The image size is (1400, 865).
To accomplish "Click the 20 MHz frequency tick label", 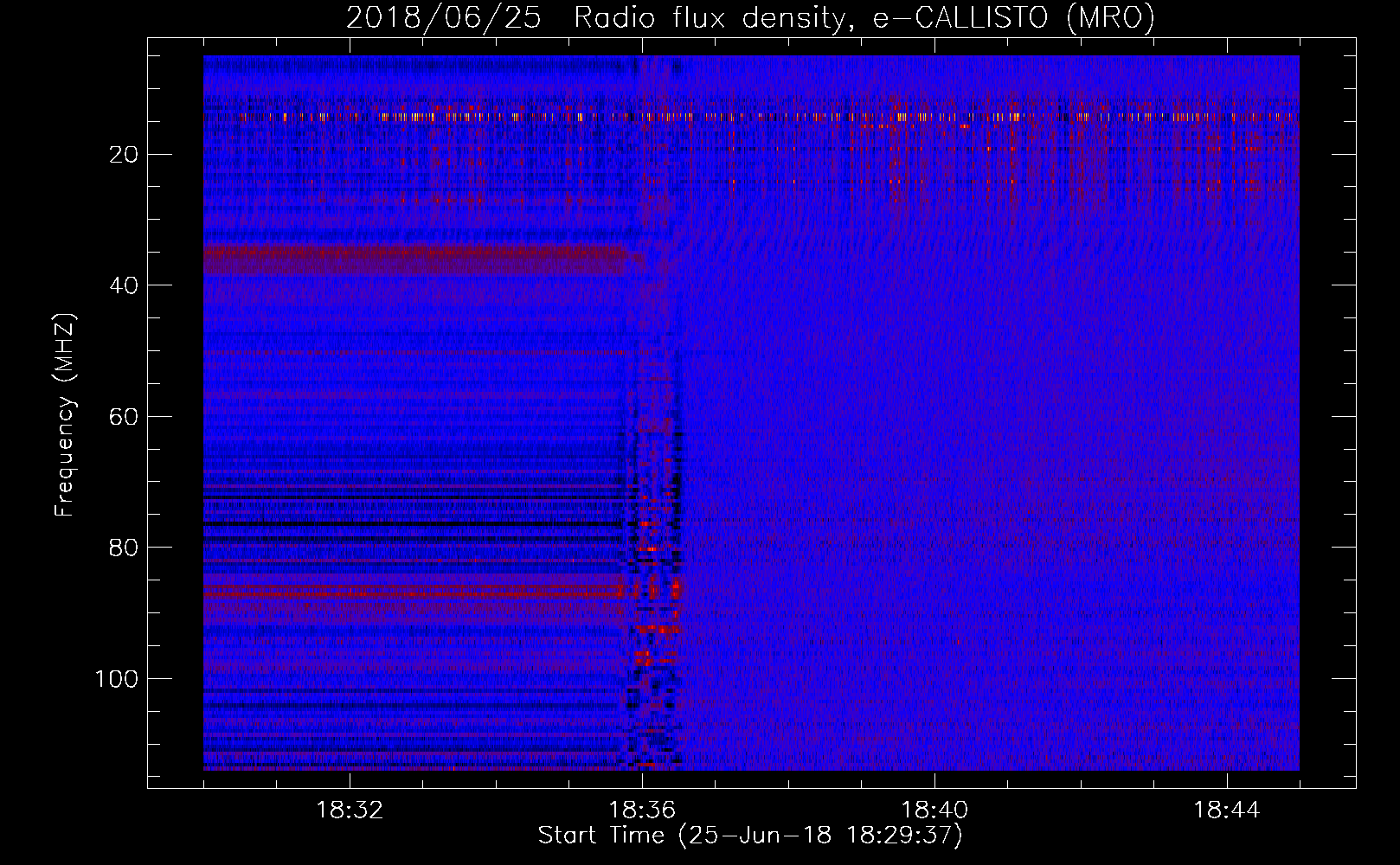I will [125, 155].
